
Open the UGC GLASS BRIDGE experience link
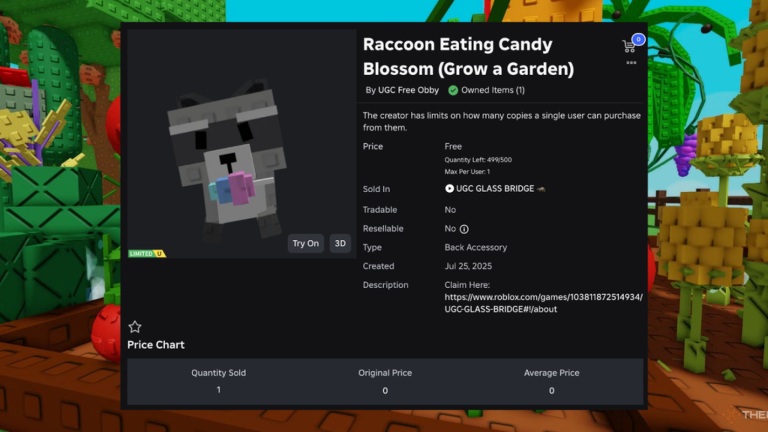point(495,189)
